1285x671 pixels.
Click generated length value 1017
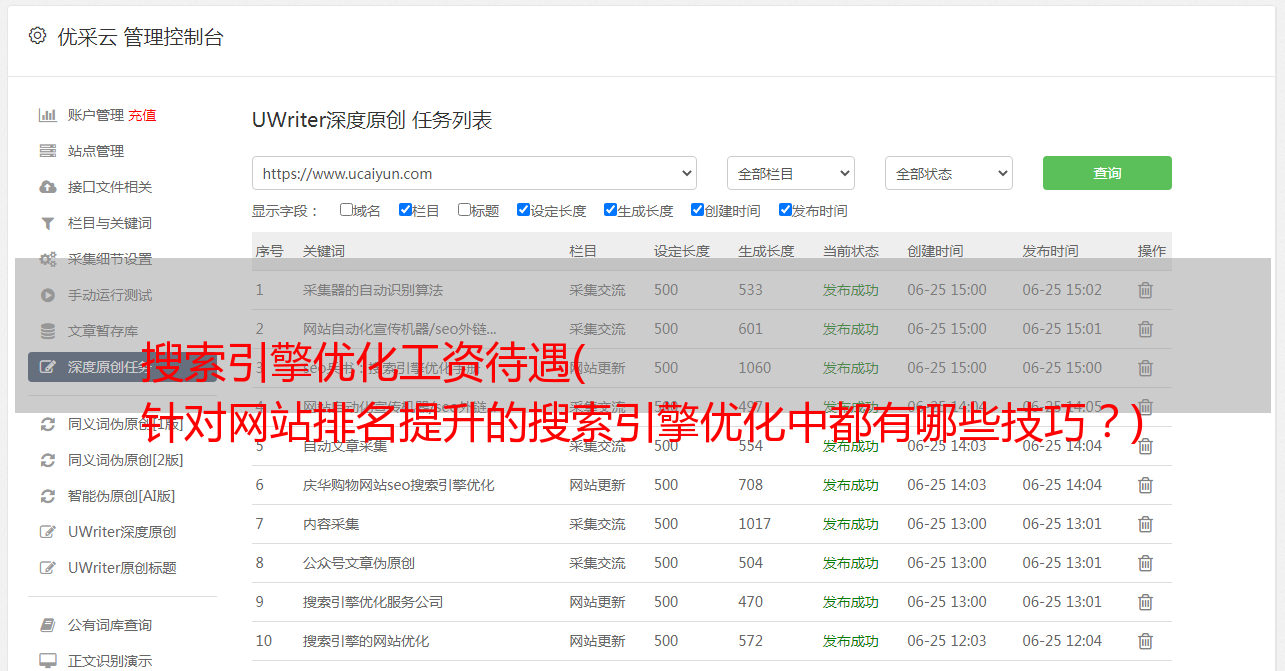pyautogui.click(x=755, y=524)
